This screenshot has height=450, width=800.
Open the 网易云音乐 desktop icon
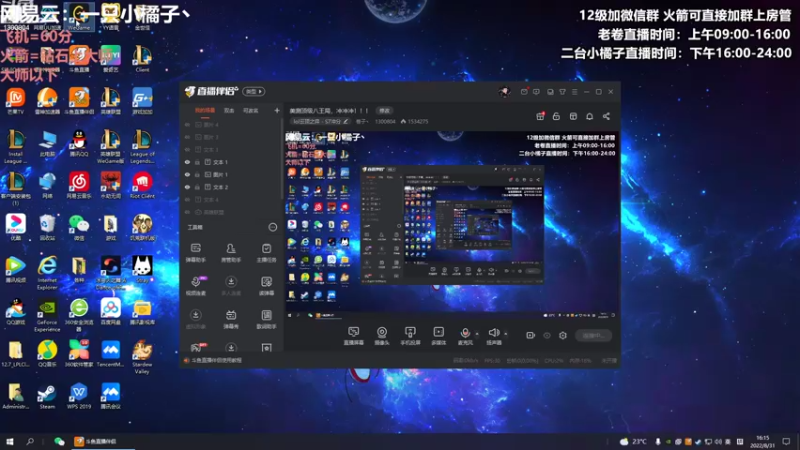pyautogui.click(x=79, y=185)
